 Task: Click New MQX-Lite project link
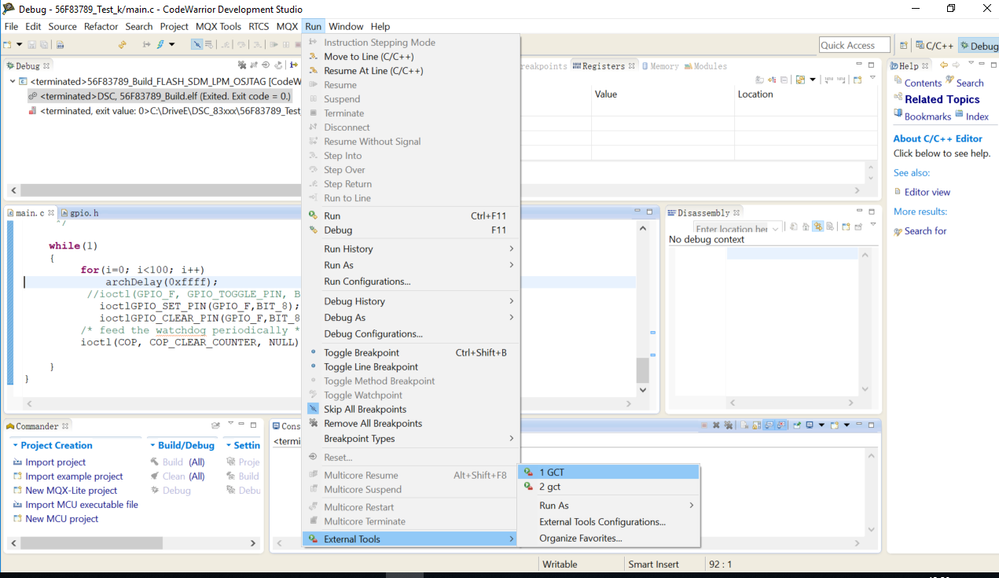click(71, 490)
